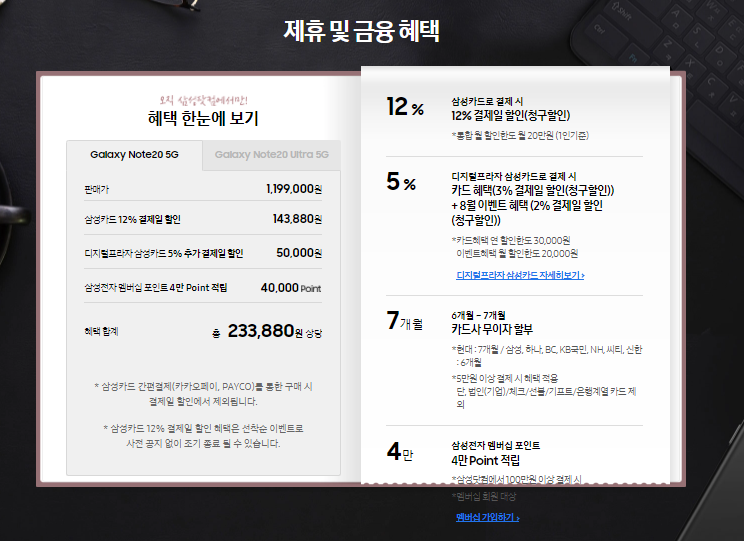Select the 멤버십 회원 대상 note
This screenshot has width=744, height=541.
484,496
